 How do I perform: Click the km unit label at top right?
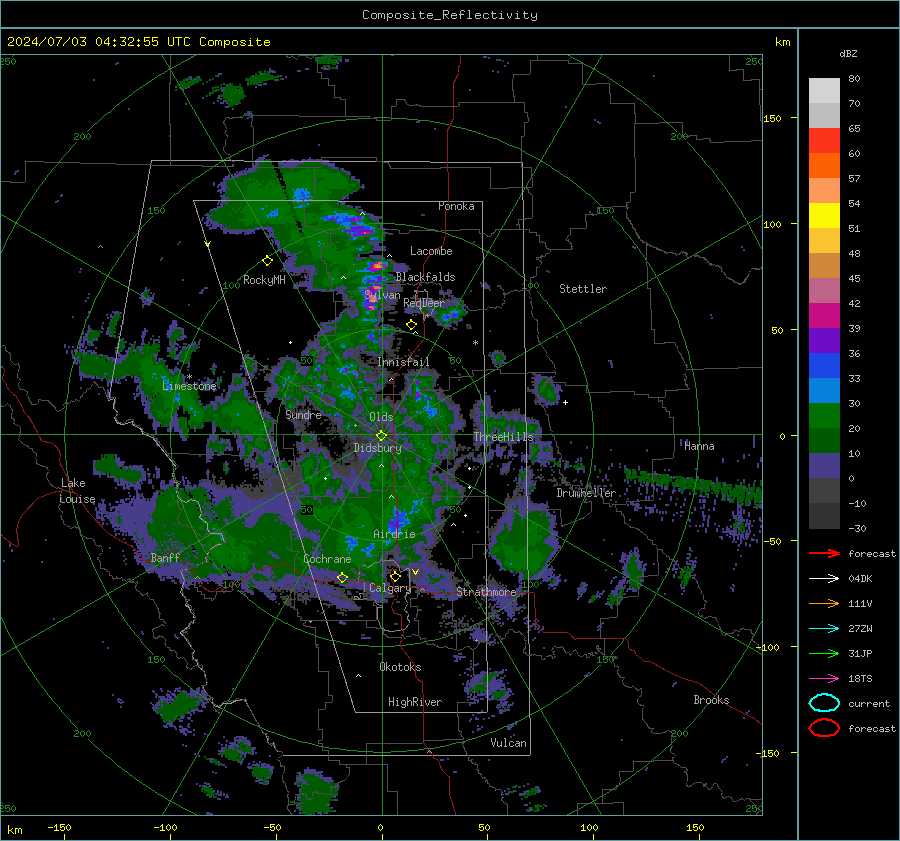(782, 42)
